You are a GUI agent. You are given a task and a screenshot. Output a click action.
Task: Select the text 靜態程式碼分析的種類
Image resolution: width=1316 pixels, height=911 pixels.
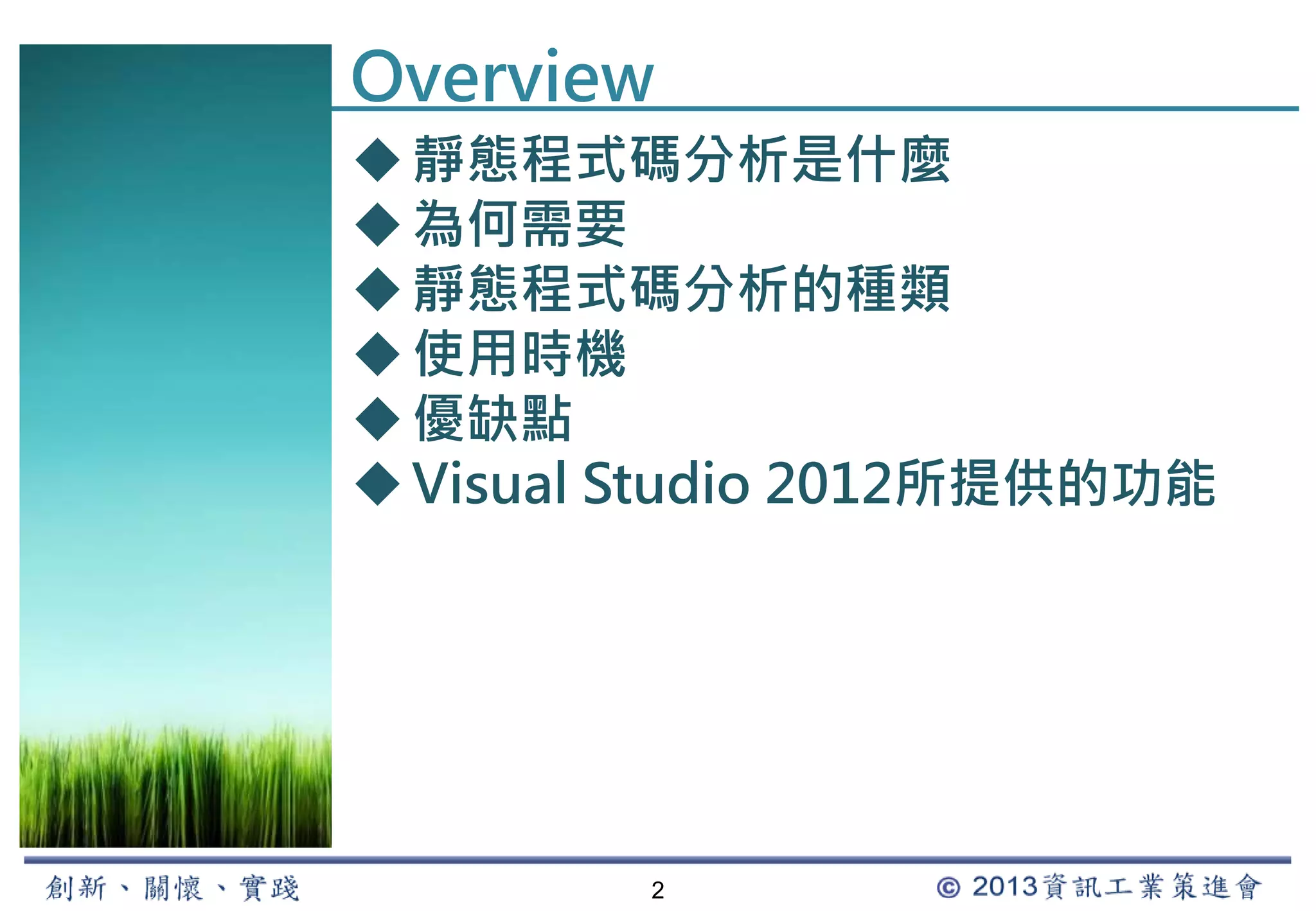click(681, 289)
